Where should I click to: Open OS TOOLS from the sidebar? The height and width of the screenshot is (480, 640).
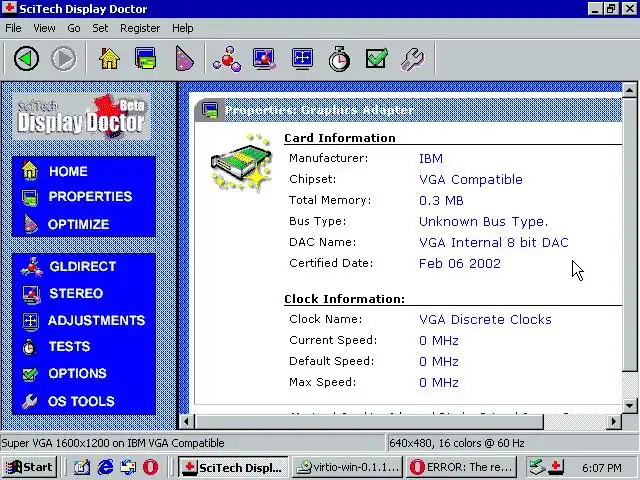pyautogui.click(x=81, y=401)
